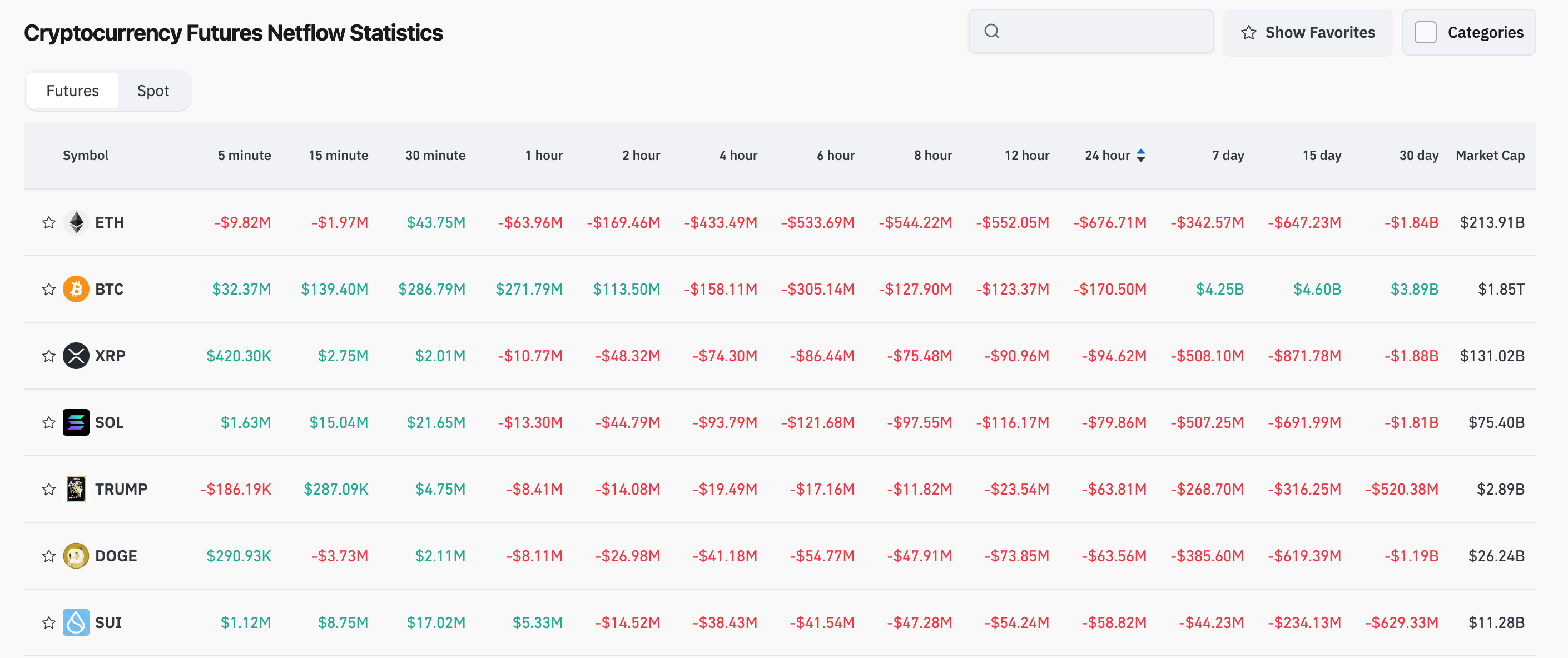Click the Bitcoin orange logo icon
The height and width of the screenshot is (658, 1568).
pos(76,290)
